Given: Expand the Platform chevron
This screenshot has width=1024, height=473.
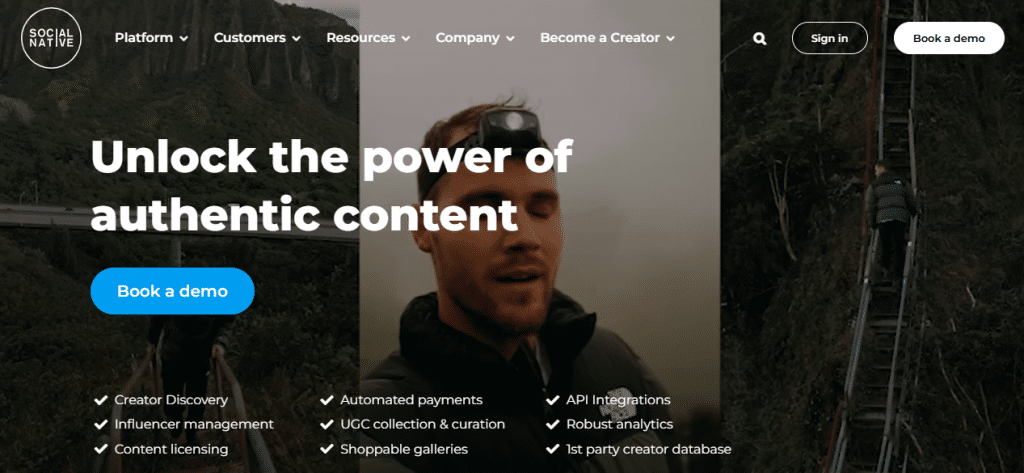Looking at the screenshot, I should [184, 39].
